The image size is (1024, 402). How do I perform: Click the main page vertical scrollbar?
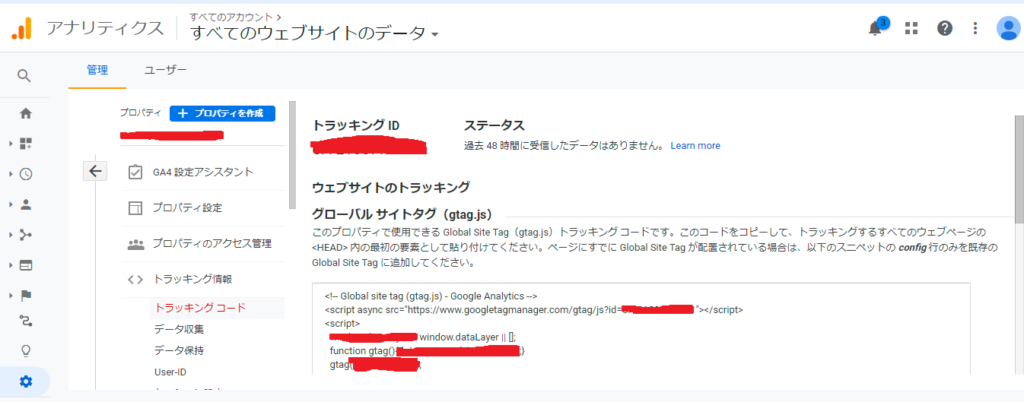[x=1019, y=170]
